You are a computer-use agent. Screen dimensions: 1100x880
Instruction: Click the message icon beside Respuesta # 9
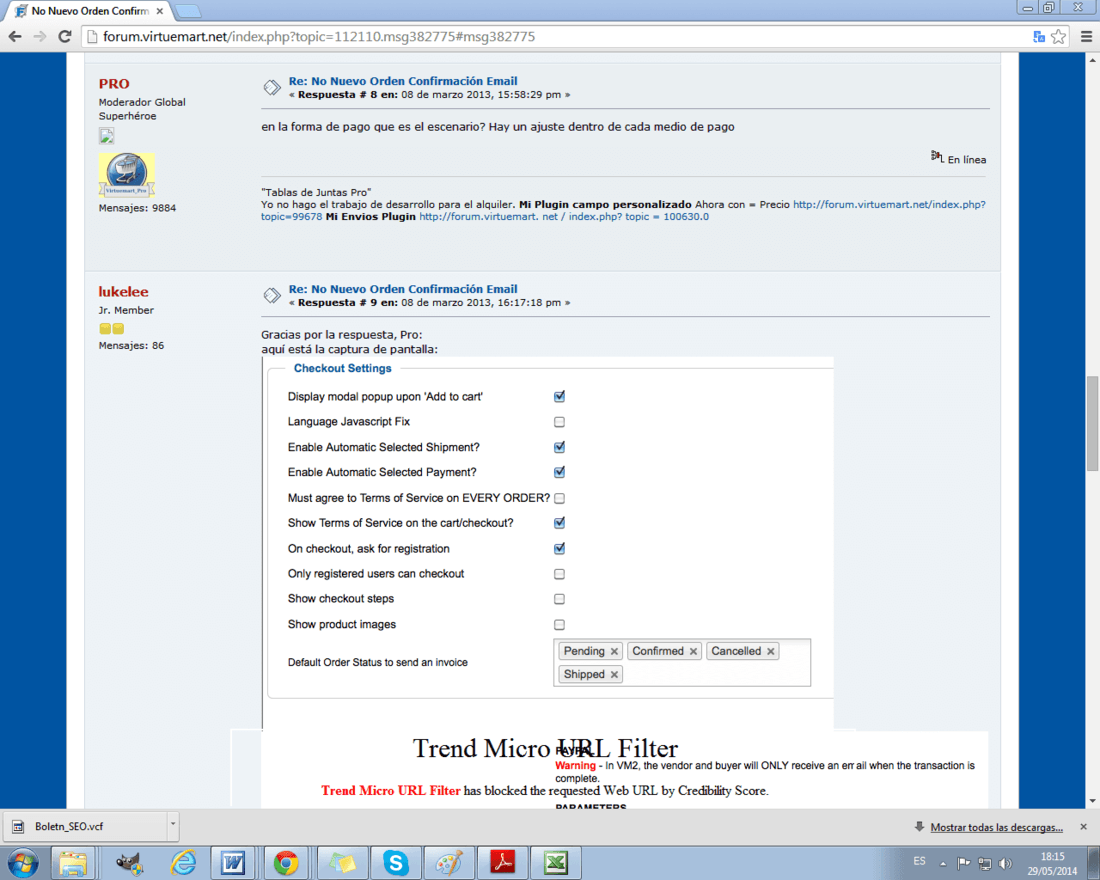(271, 295)
